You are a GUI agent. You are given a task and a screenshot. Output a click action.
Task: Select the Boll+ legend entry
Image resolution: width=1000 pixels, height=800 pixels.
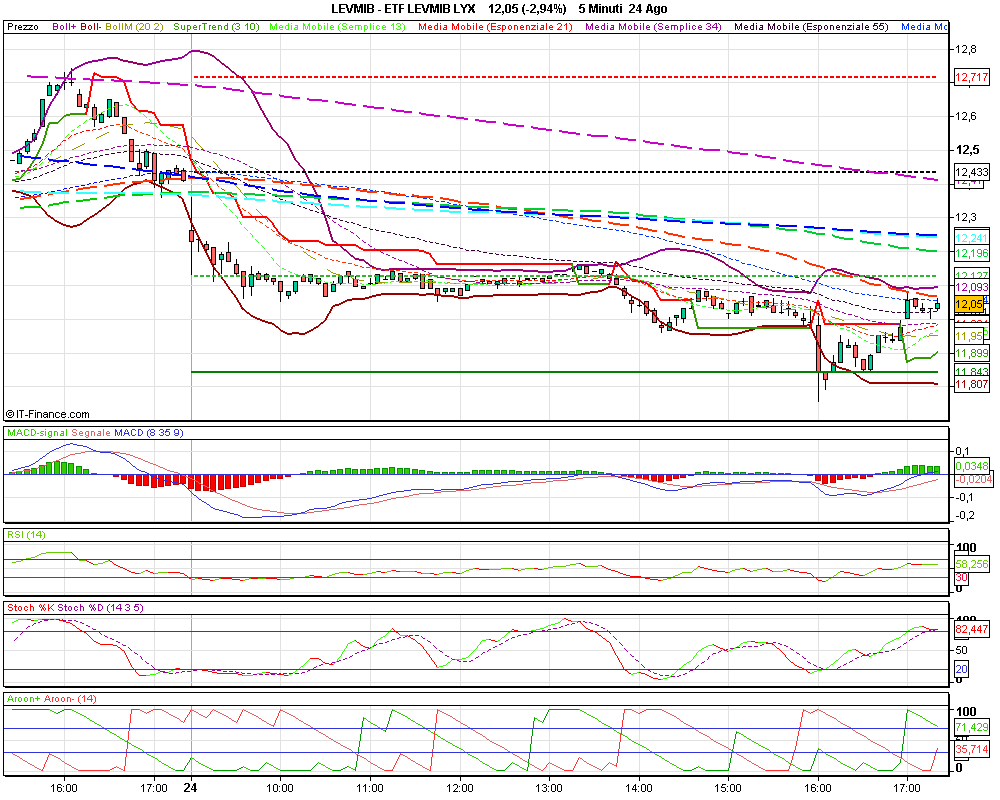64,27
